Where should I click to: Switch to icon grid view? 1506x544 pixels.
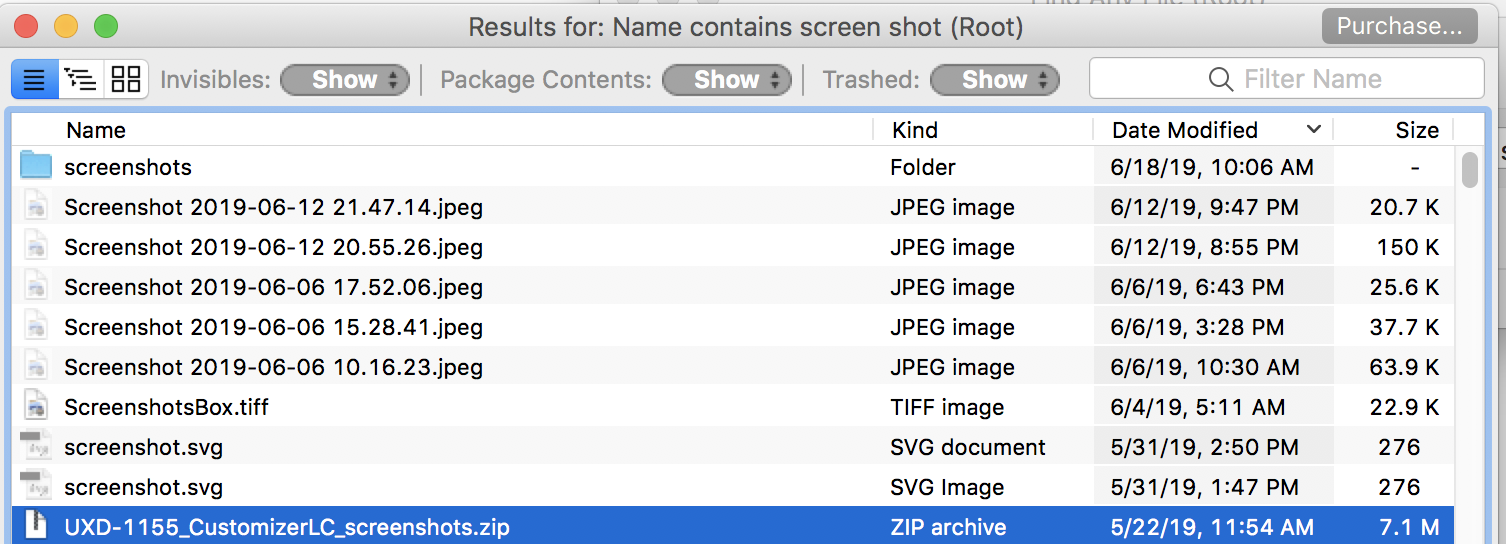tap(126, 80)
